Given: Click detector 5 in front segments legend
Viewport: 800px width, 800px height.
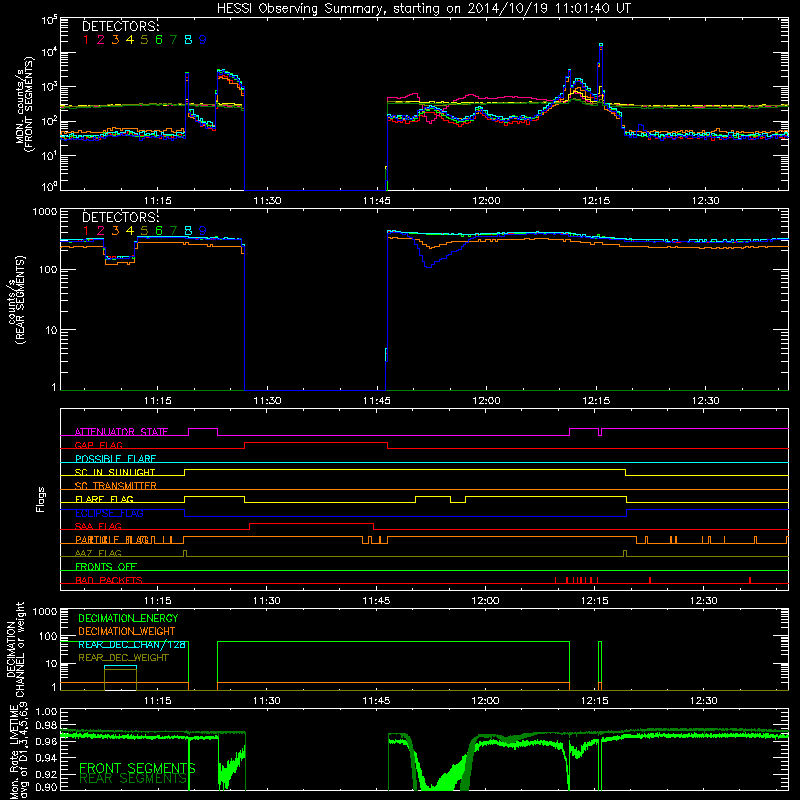Looking at the screenshot, I should pos(144,40).
